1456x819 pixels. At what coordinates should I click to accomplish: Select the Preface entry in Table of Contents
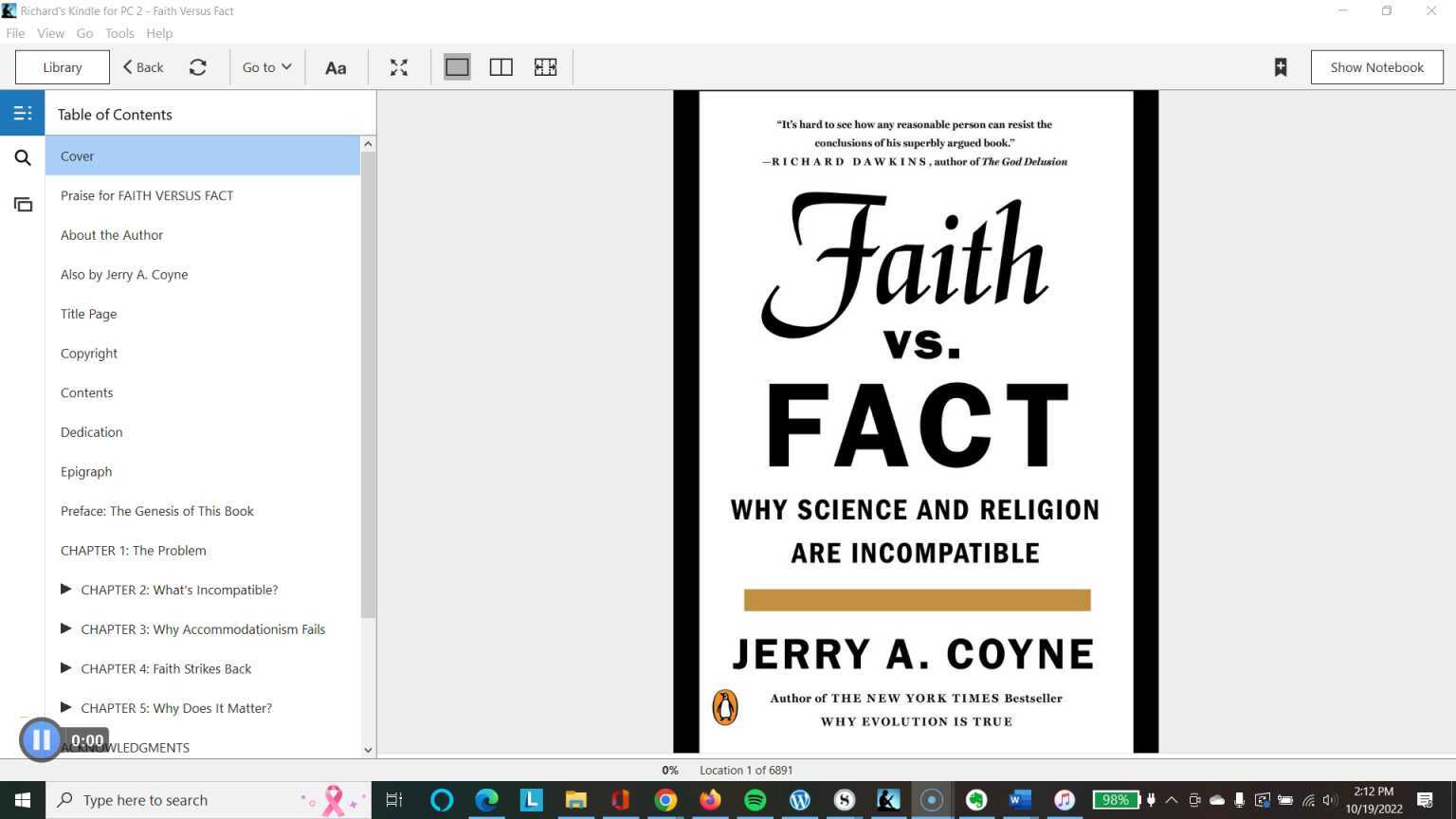click(x=157, y=510)
